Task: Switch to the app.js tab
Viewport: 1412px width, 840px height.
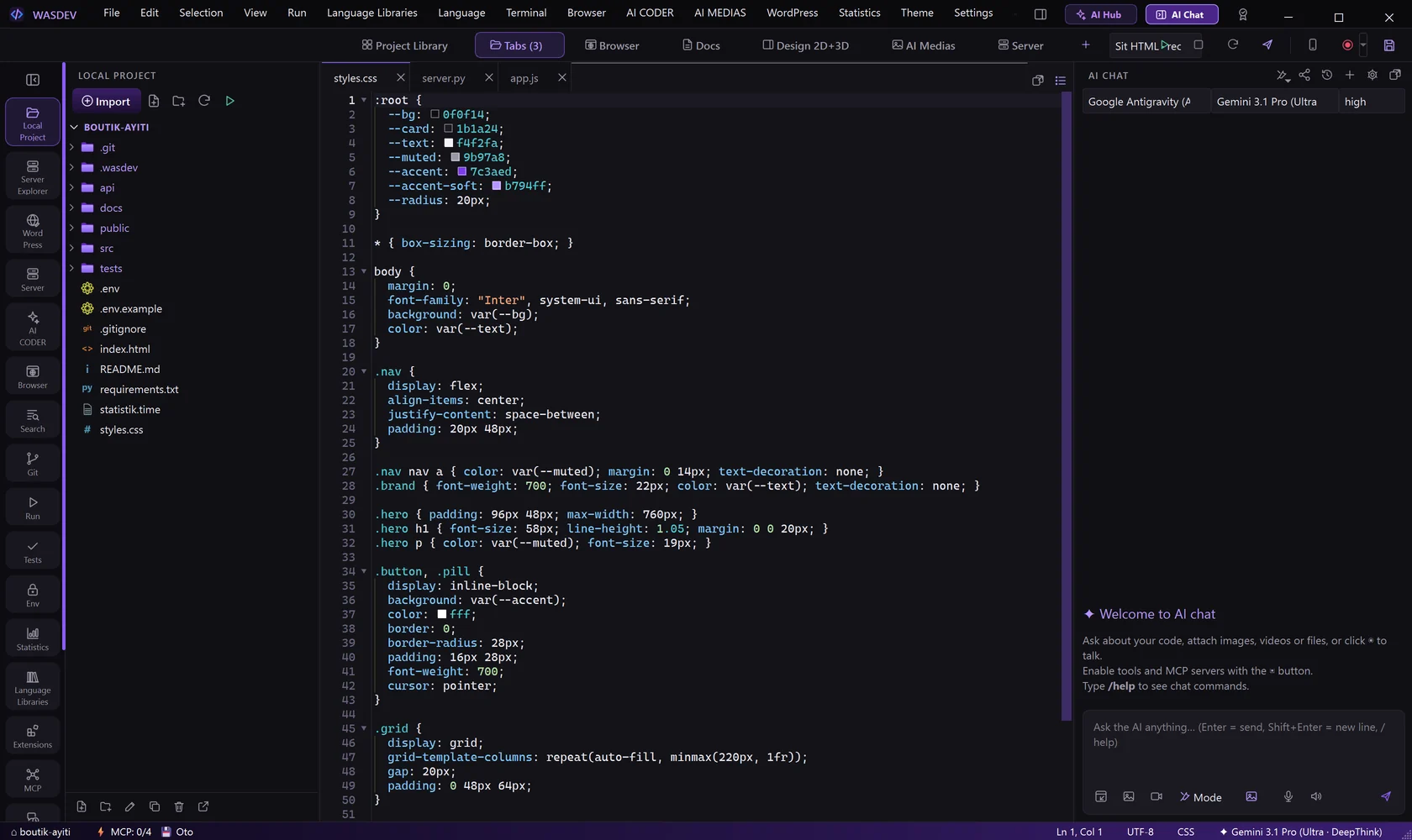Action: (x=524, y=78)
